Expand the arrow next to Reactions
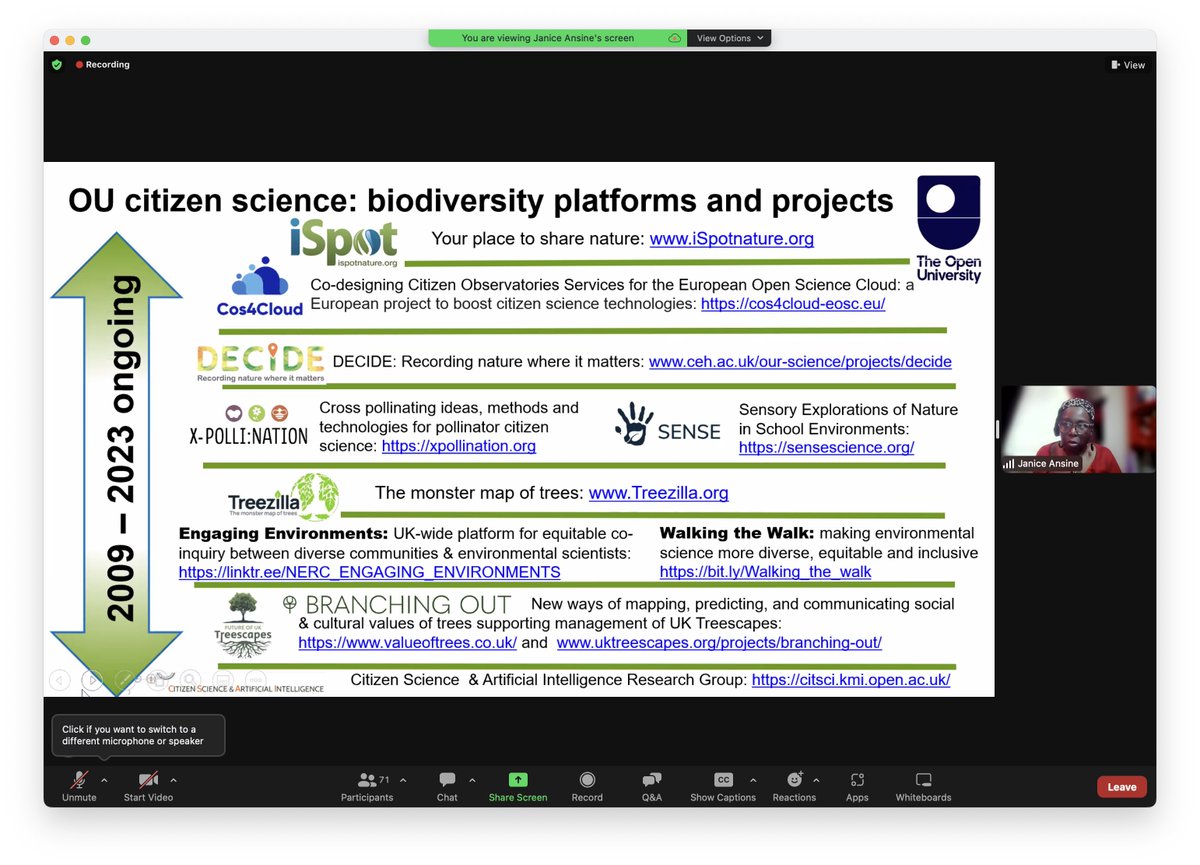 tap(816, 779)
